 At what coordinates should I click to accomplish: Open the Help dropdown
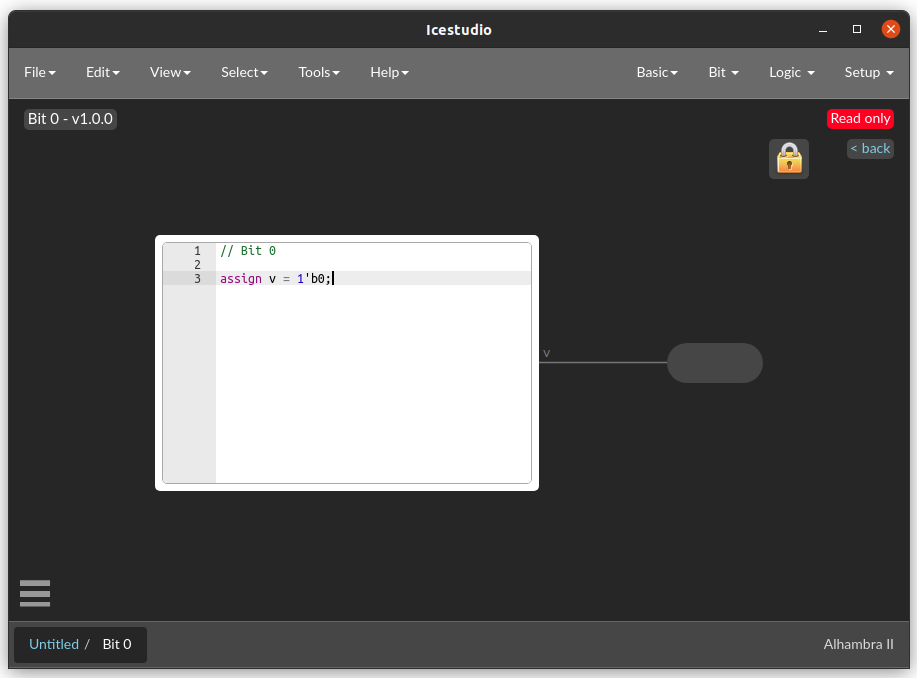(x=388, y=72)
